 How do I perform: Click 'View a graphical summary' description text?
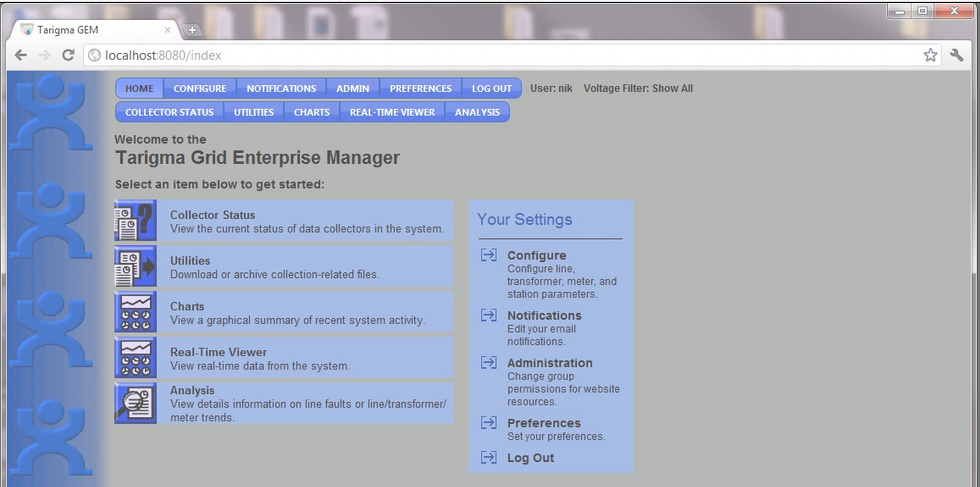tap(298, 320)
